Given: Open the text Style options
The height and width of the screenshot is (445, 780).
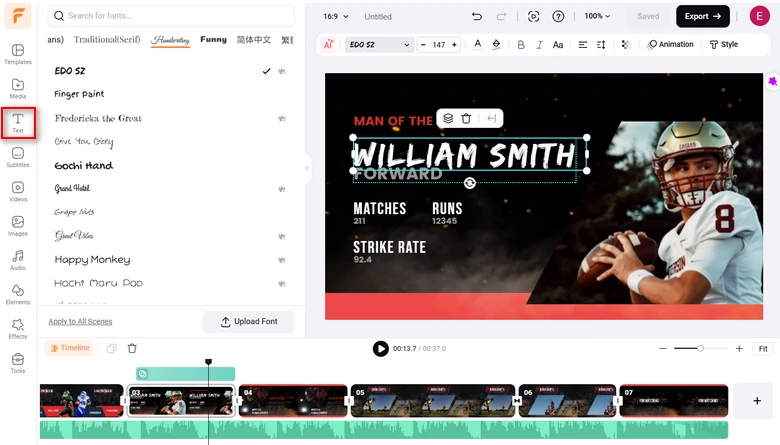Looking at the screenshot, I should coord(723,45).
